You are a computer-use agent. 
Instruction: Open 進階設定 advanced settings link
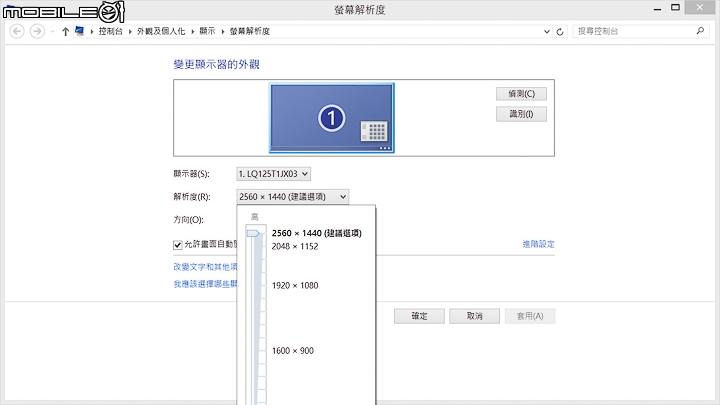538,244
